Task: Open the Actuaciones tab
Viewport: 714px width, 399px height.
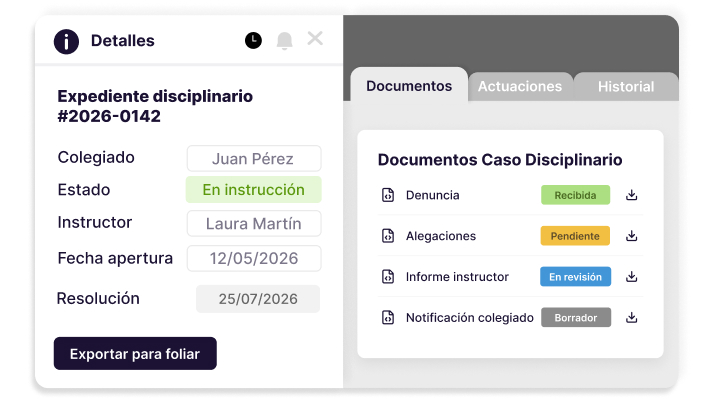Action: click(520, 87)
